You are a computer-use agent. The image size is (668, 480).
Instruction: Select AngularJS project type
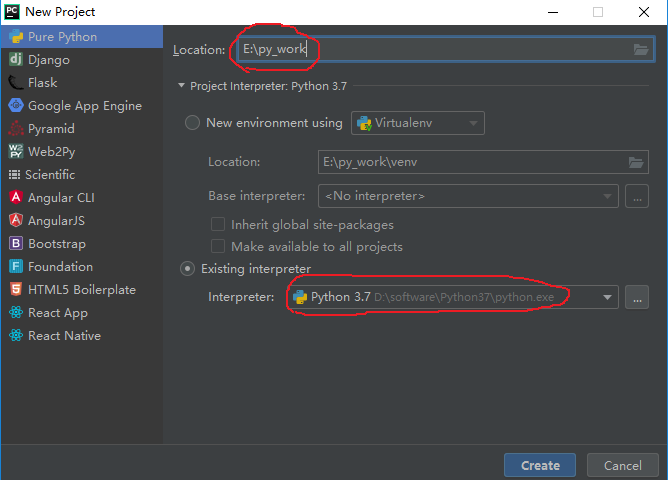[82, 221]
